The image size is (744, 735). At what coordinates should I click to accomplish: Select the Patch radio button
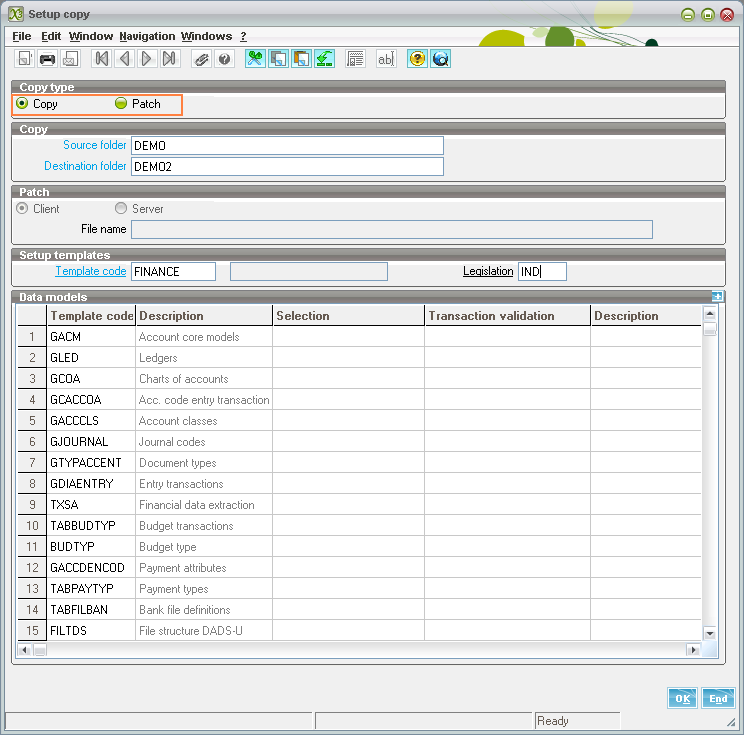pos(121,104)
